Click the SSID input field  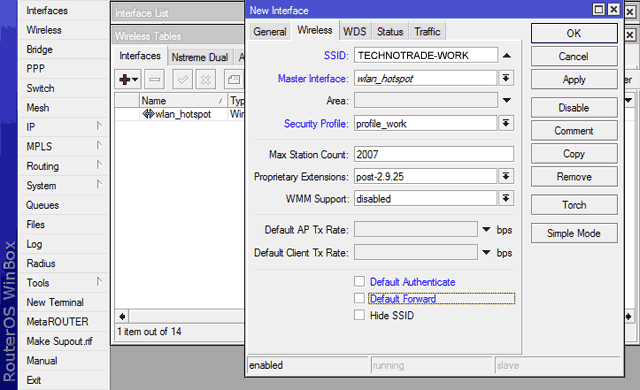(x=426, y=55)
